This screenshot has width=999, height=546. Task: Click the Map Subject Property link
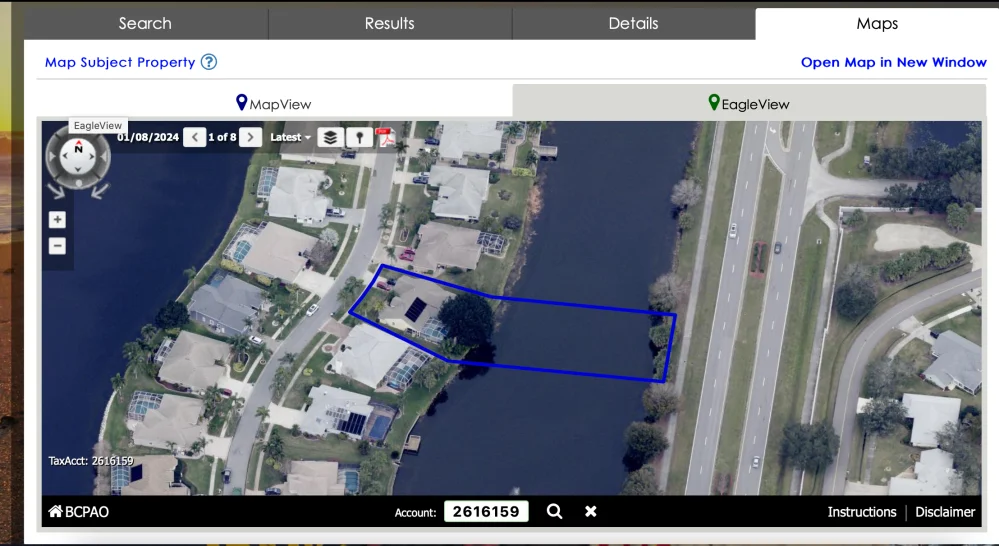[120, 62]
